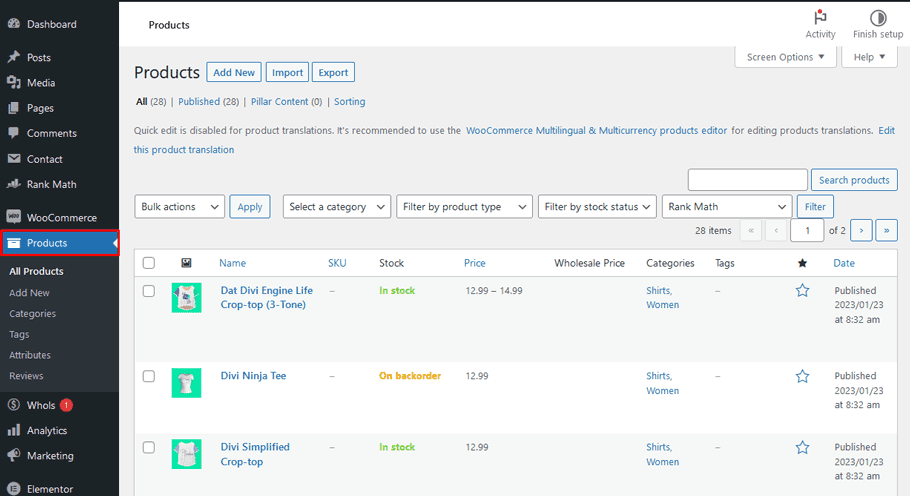
Task: Expand the Screen Options panel
Action: [785, 57]
